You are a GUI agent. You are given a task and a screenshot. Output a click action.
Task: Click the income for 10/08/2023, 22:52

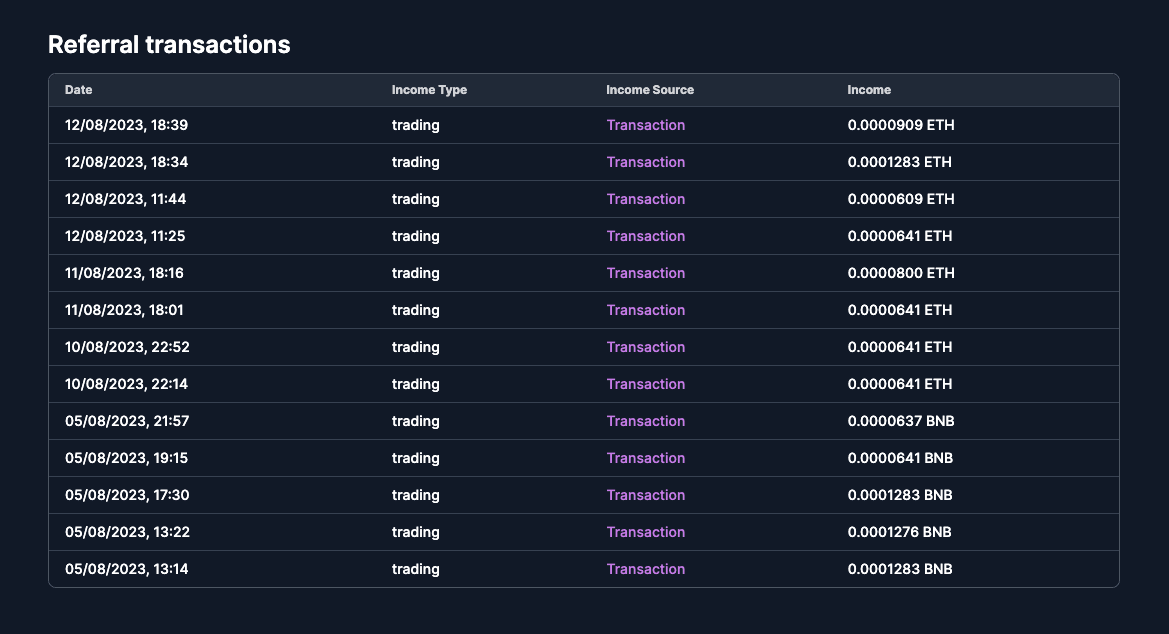pos(900,347)
